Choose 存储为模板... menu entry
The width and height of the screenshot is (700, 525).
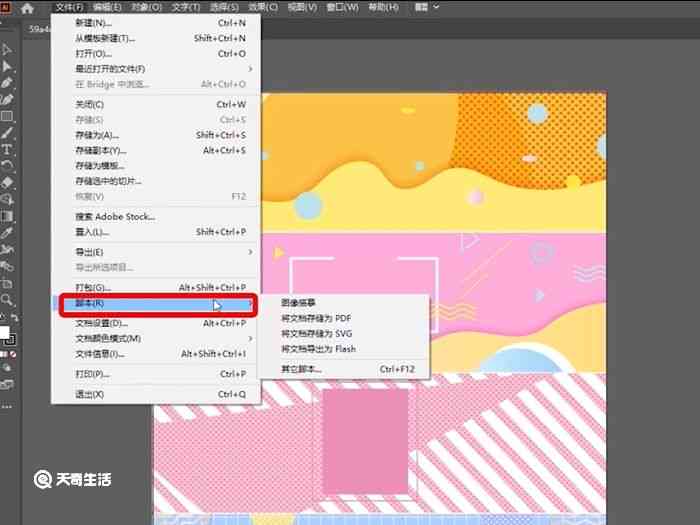[x=156, y=166]
